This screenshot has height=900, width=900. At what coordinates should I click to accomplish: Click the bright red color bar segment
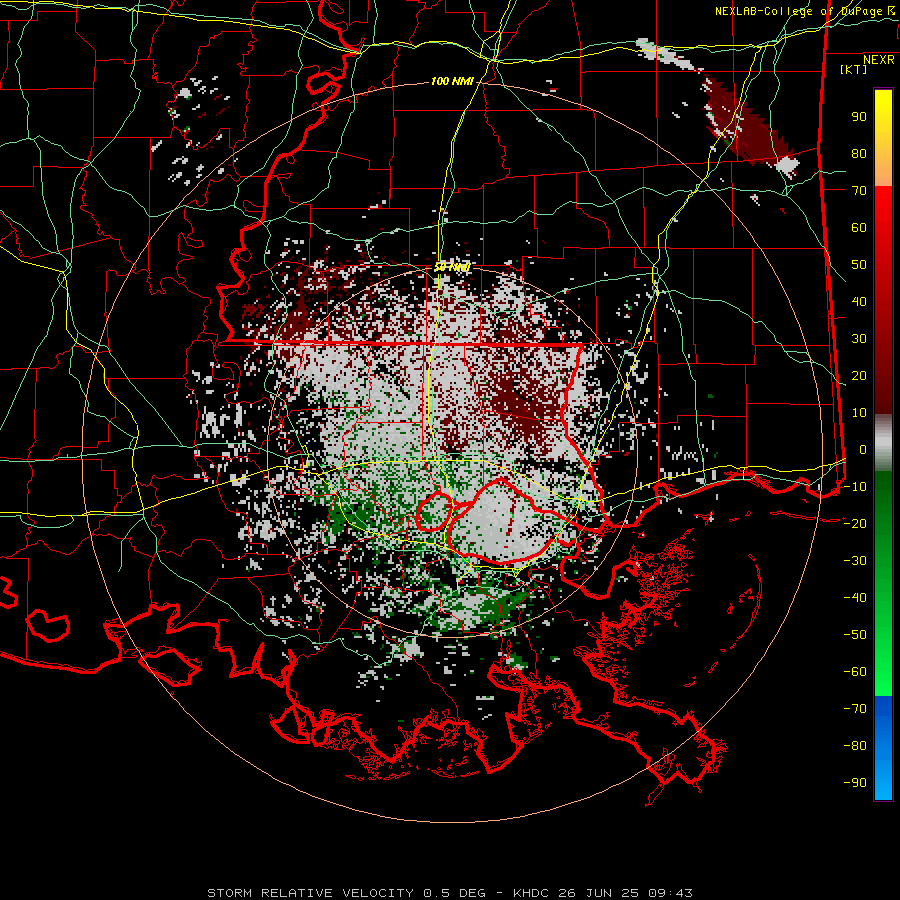883,207
